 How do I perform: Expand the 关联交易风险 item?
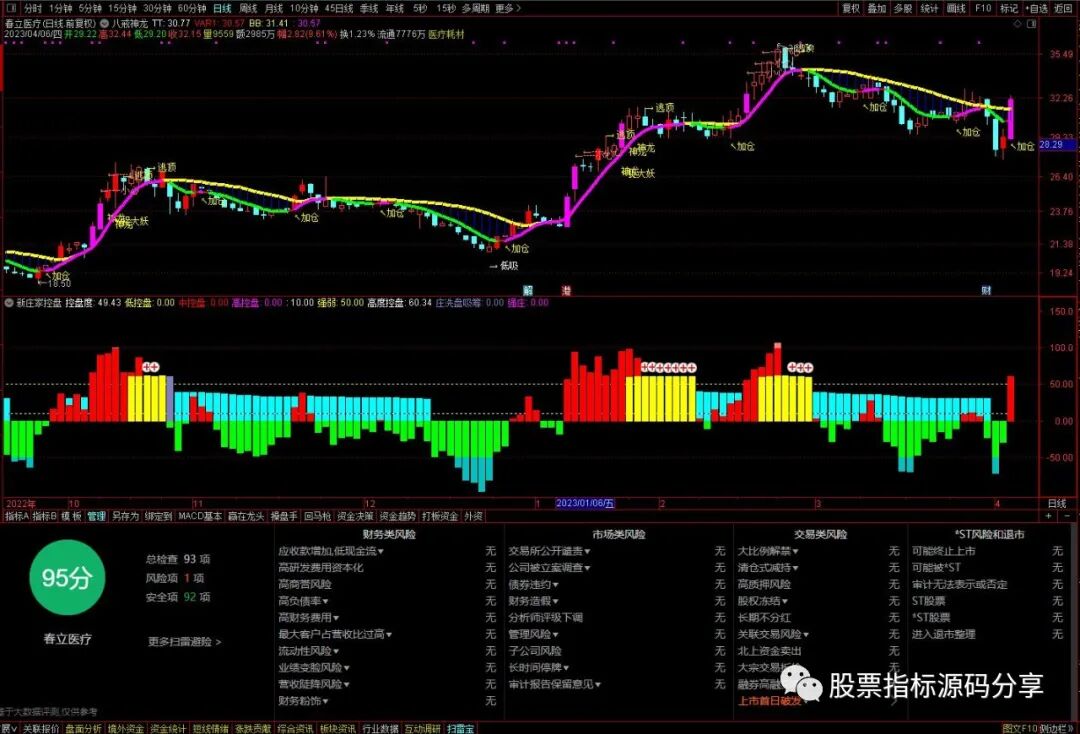806,635
